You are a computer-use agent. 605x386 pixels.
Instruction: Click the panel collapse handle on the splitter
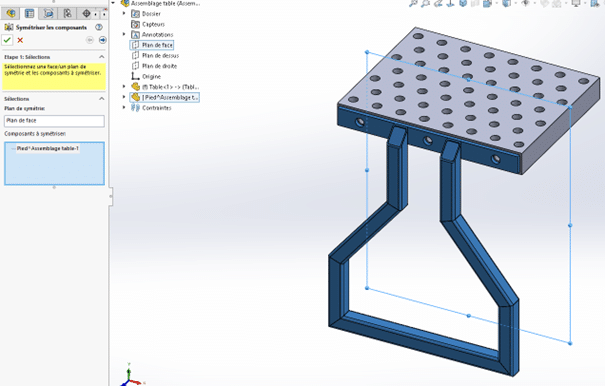point(111,196)
